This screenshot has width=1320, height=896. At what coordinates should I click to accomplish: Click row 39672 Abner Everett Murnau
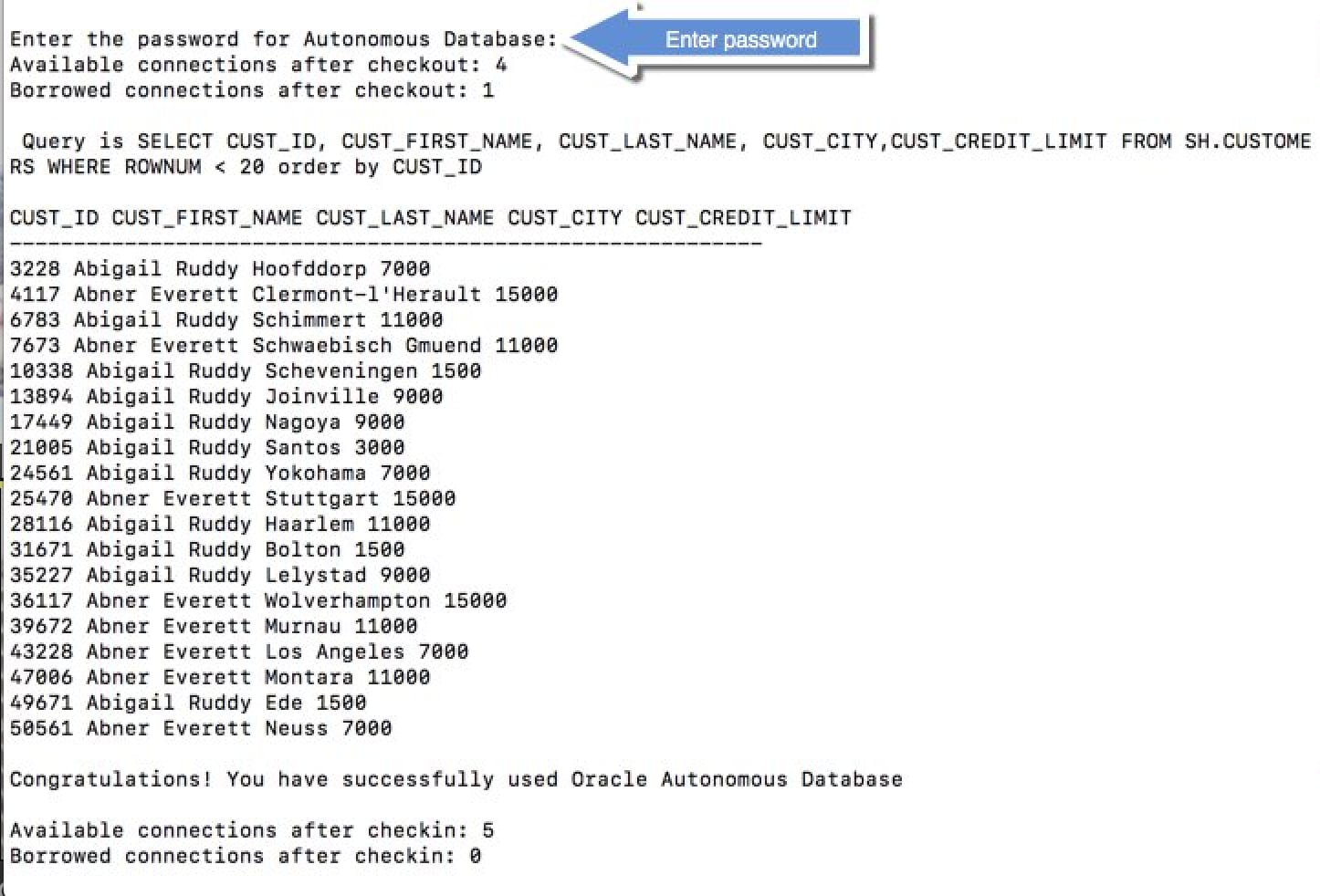click(x=214, y=627)
